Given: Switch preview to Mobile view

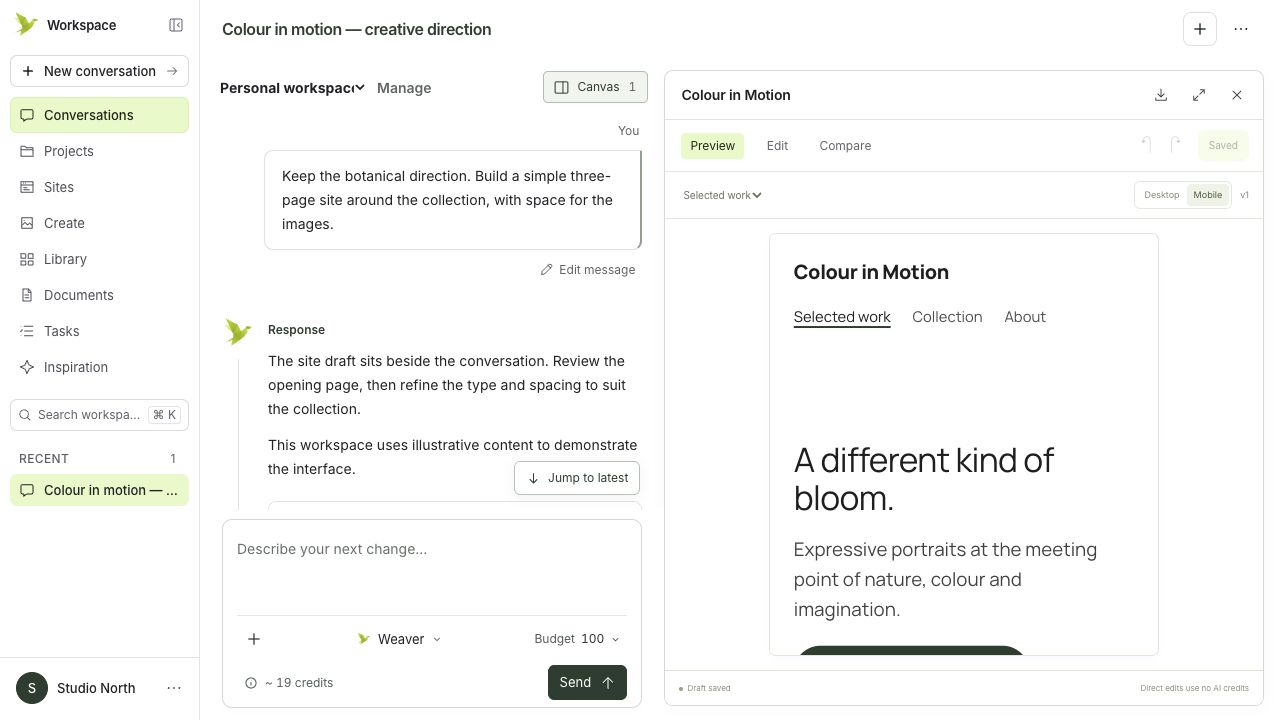Looking at the screenshot, I should [1208, 195].
